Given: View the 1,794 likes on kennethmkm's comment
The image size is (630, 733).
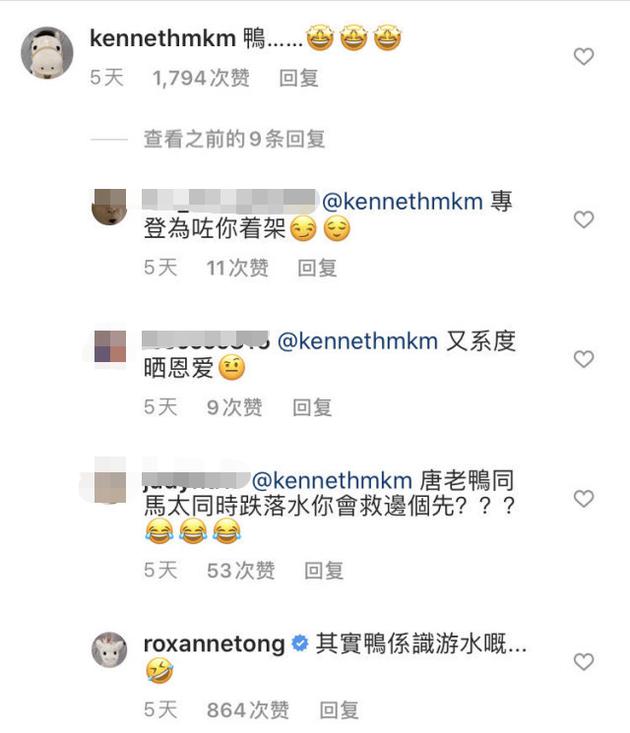Looking at the screenshot, I should [x=201, y=78].
